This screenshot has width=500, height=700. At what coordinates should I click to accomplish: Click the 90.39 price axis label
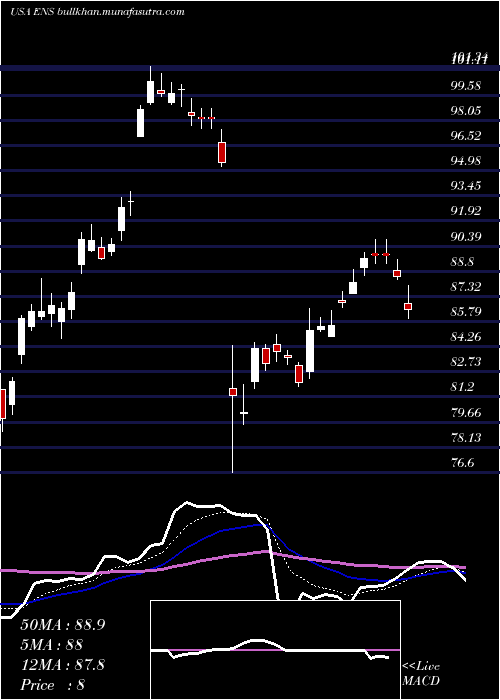pos(466,236)
